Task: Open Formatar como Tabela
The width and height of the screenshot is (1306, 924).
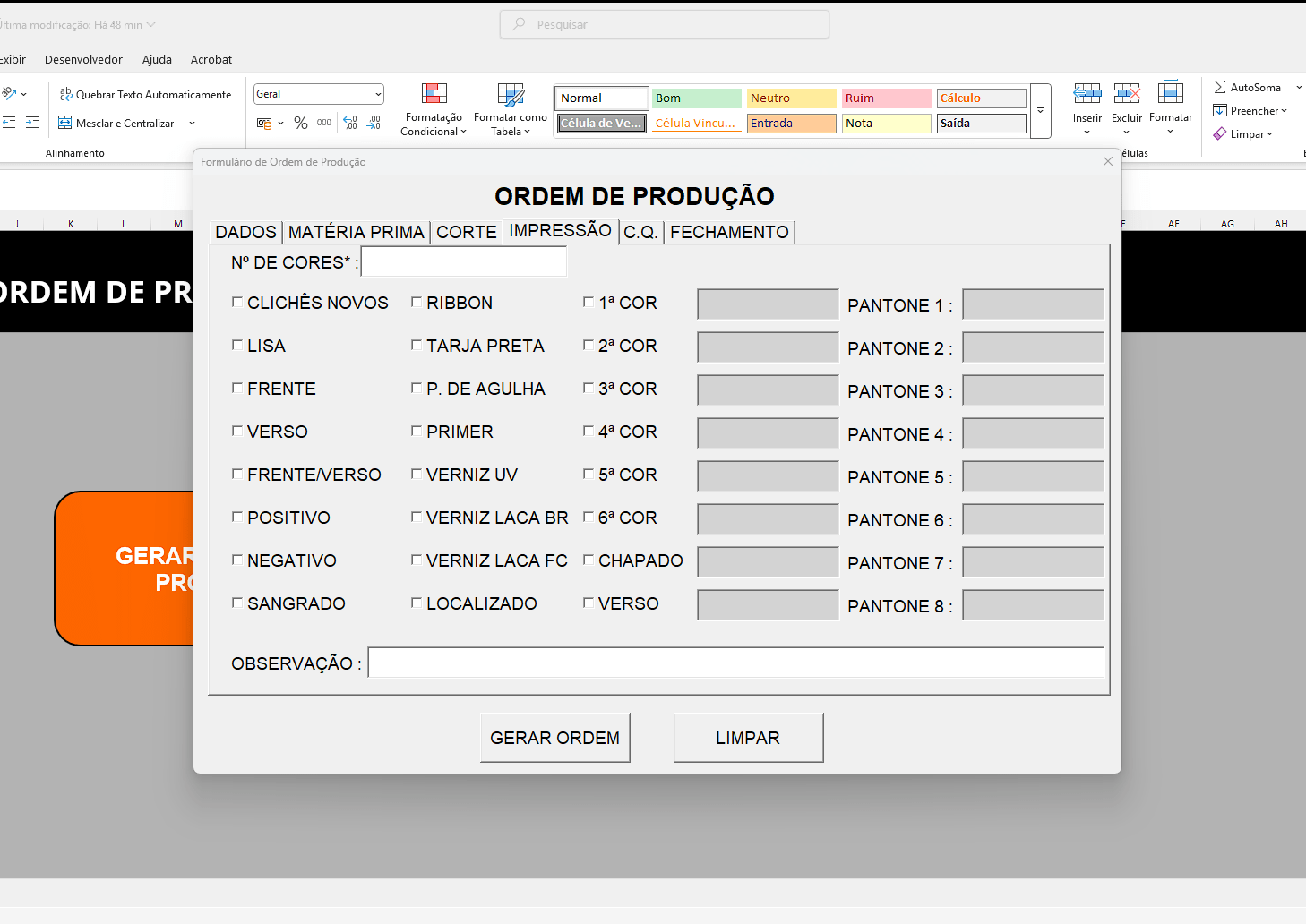Action: pyautogui.click(x=511, y=109)
